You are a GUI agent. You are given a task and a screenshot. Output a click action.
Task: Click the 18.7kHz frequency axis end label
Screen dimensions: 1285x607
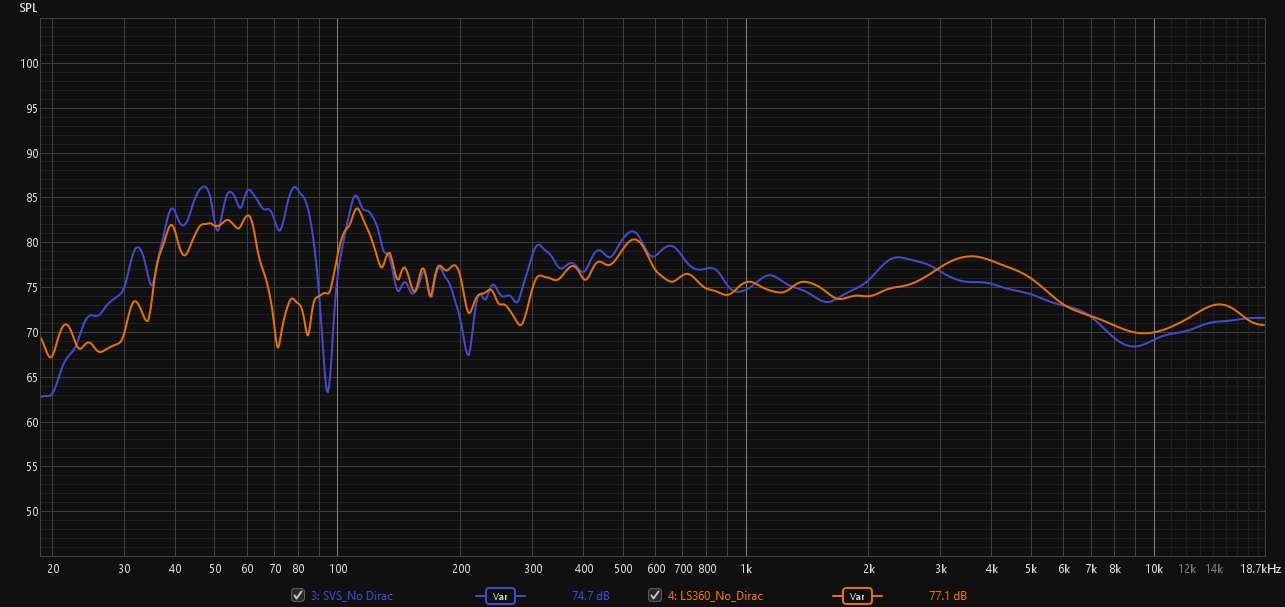pyautogui.click(x=1261, y=569)
